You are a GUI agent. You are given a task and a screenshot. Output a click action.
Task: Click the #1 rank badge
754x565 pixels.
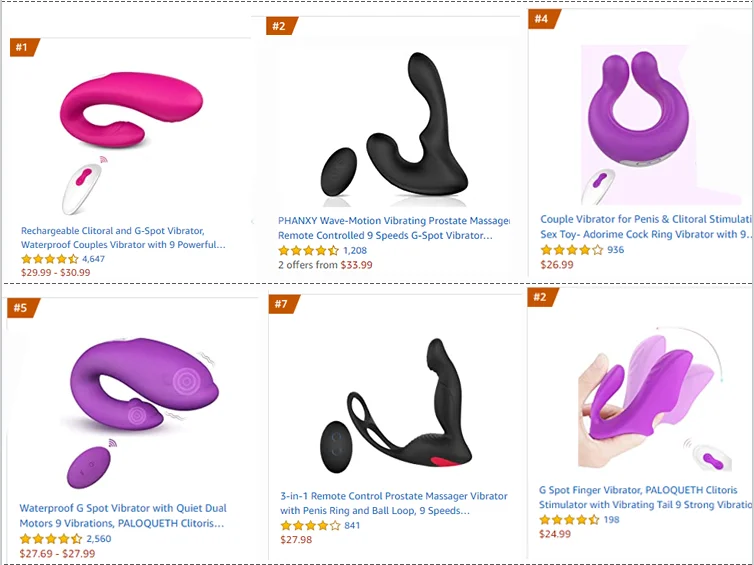22,47
